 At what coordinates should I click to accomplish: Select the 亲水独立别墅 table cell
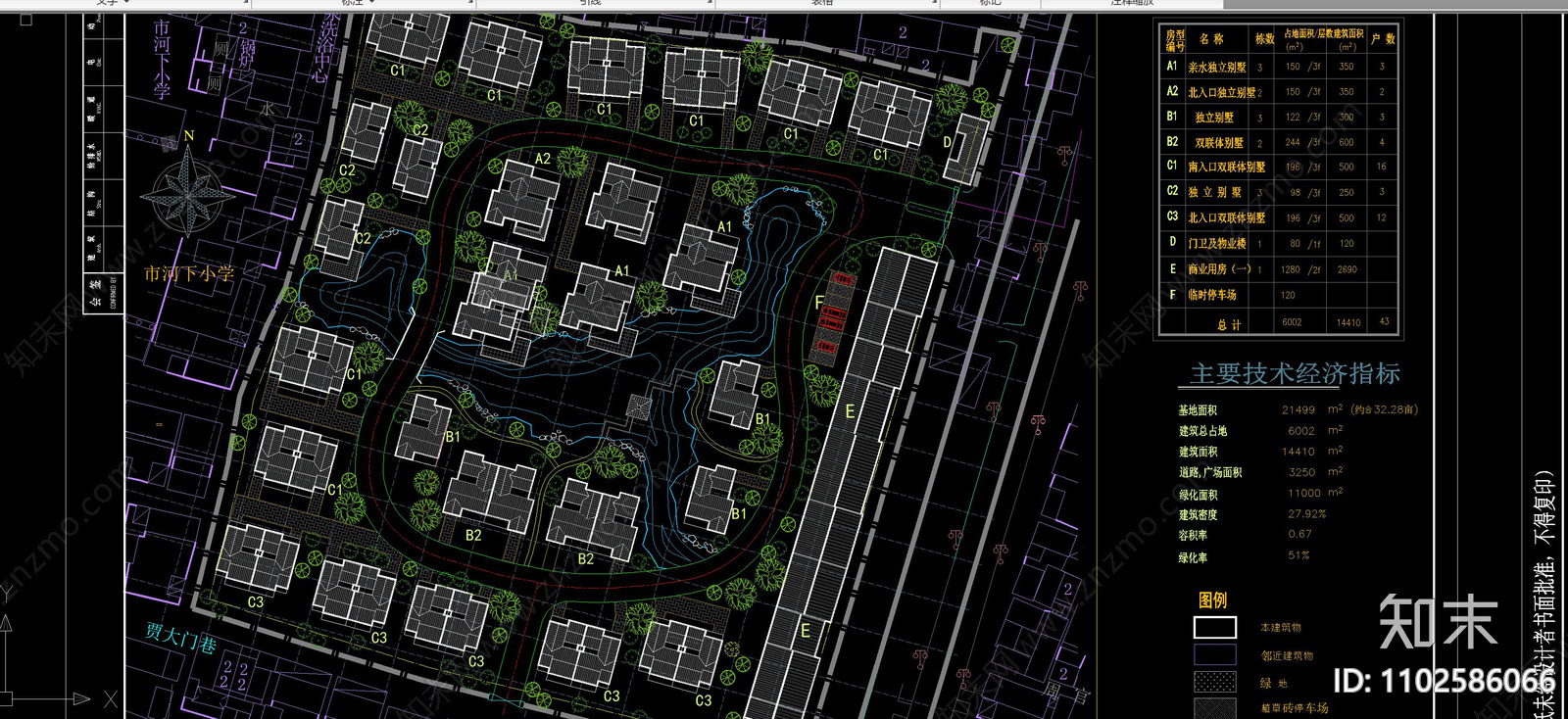coord(1217,68)
